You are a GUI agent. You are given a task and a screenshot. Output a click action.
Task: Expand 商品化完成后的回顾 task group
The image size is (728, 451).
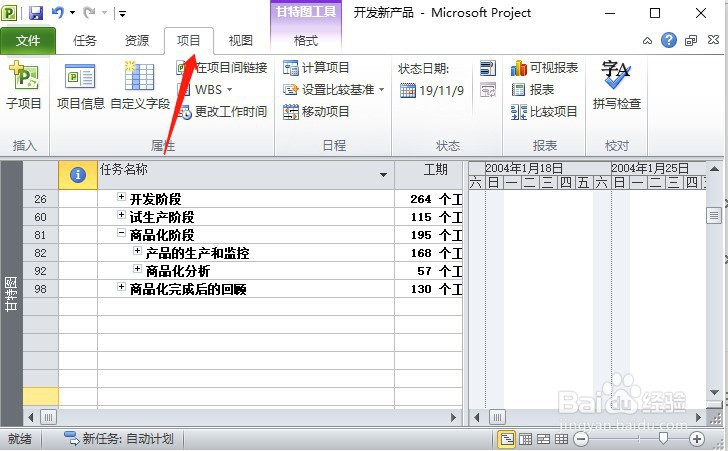121,287
